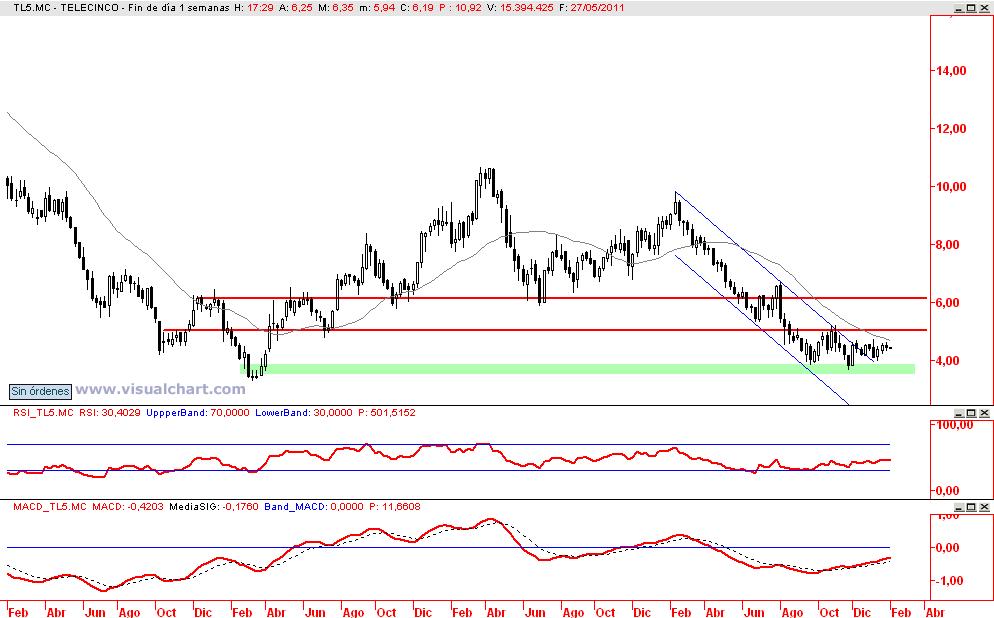Click the C: 6,19 close value
The width and height of the screenshot is (994, 618).
417,8
